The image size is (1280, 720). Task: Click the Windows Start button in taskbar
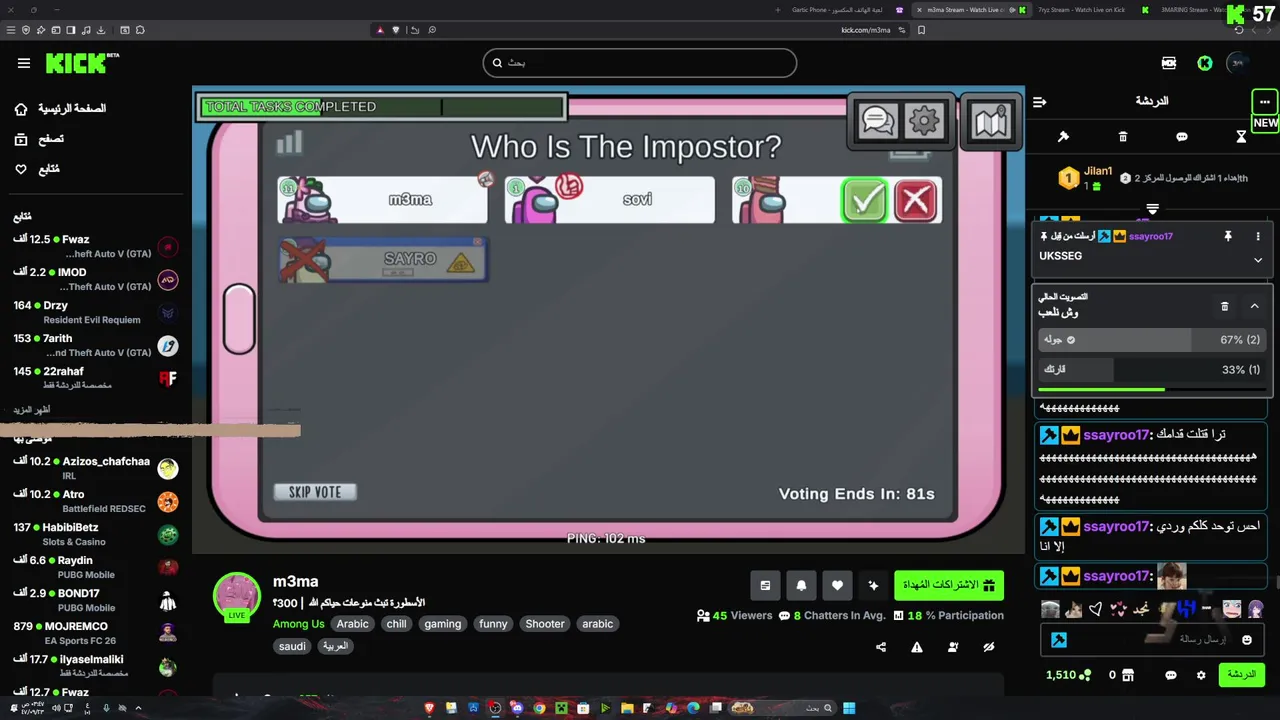coord(849,708)
